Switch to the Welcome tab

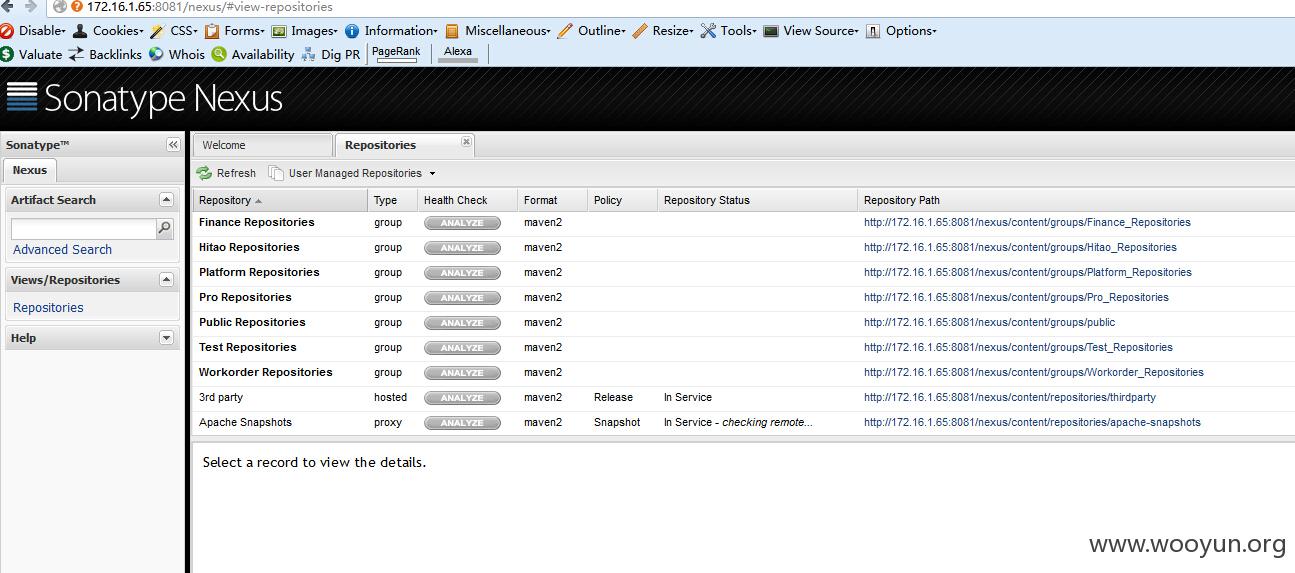(262, 146)
